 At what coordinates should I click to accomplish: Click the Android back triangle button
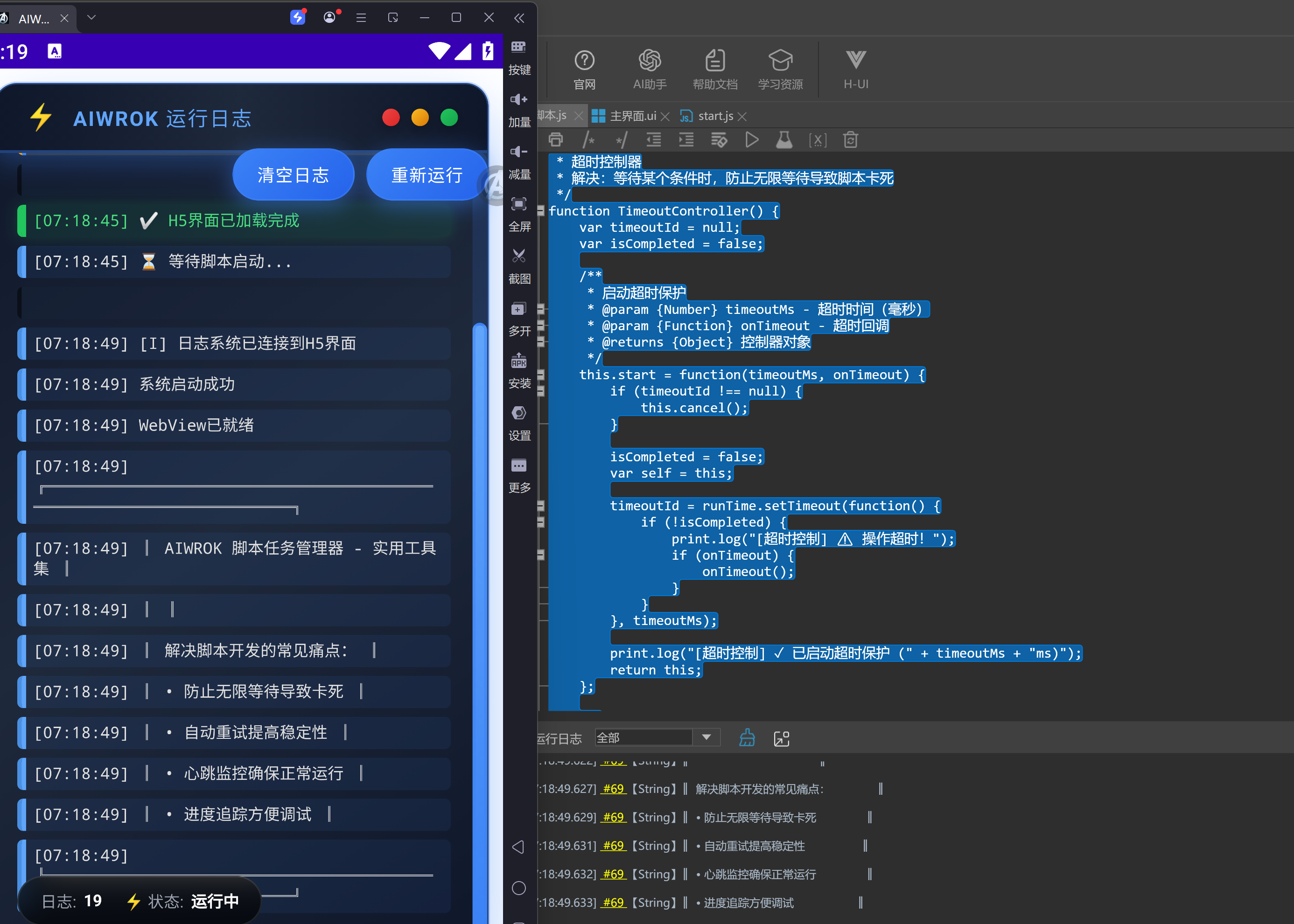click(x=518, y=847)
